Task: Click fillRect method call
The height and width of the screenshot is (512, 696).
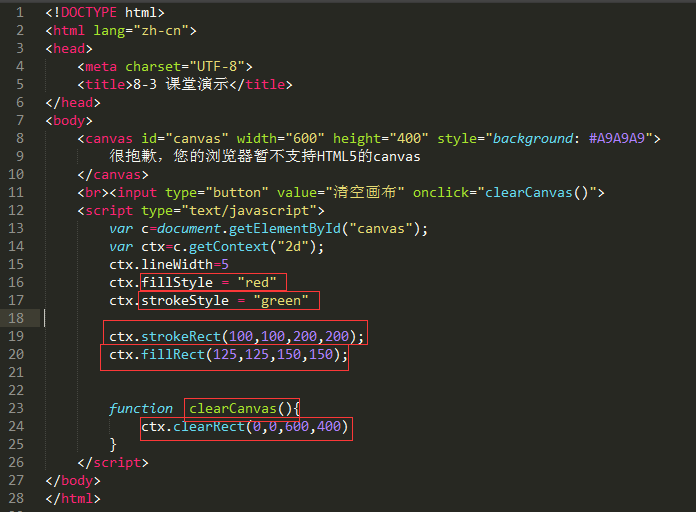Action: coord(173,354)
